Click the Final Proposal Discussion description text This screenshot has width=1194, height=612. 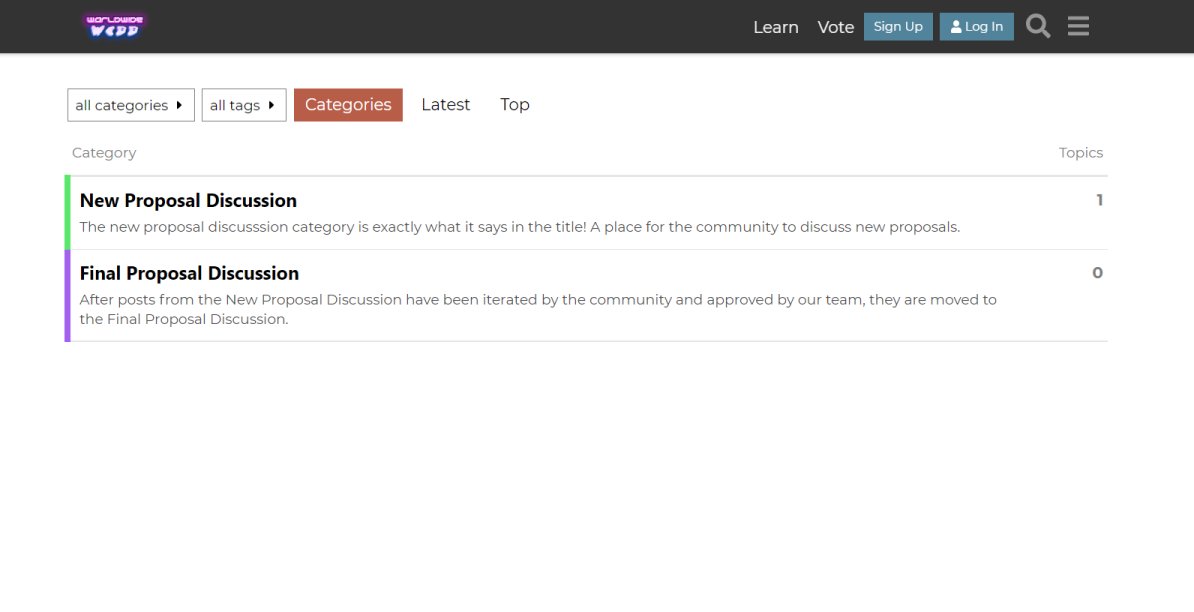pos(538,309)
